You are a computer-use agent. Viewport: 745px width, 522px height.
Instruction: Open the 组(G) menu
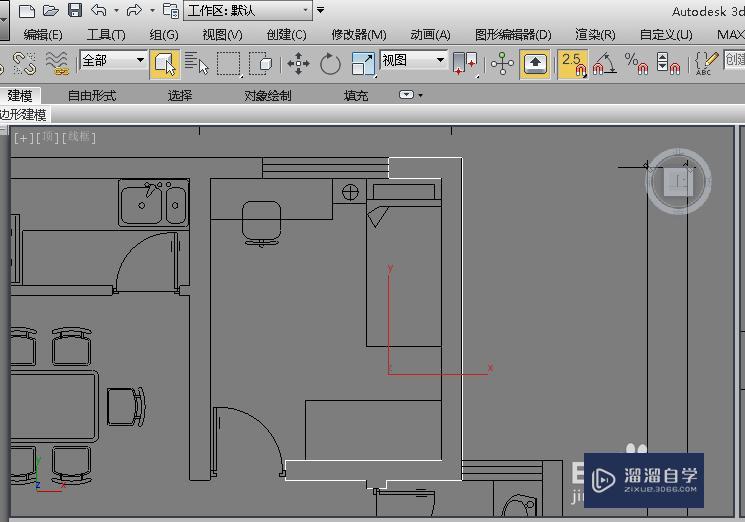164,35
